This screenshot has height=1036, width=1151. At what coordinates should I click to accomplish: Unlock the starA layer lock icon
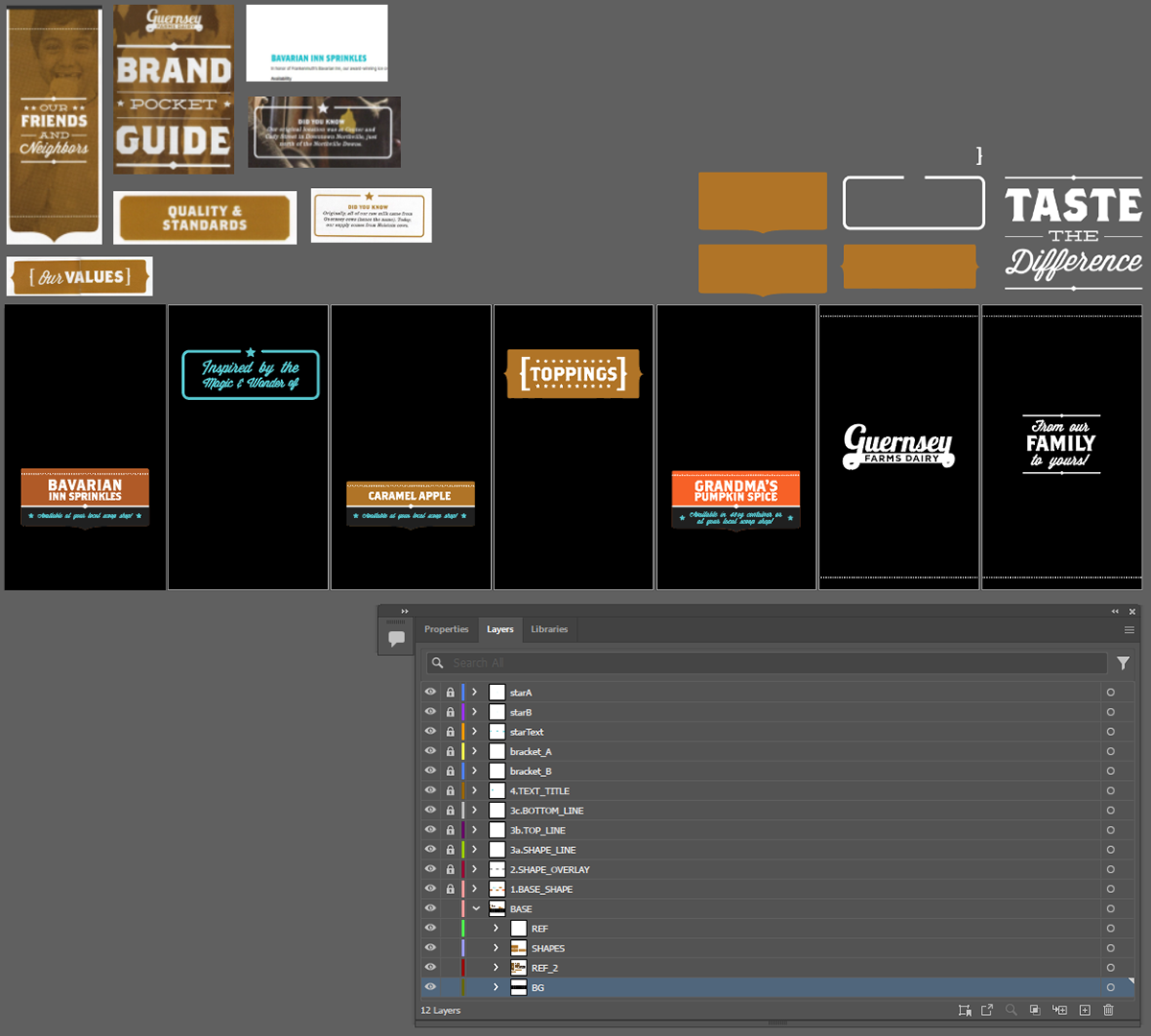click(x=450, y=693)
